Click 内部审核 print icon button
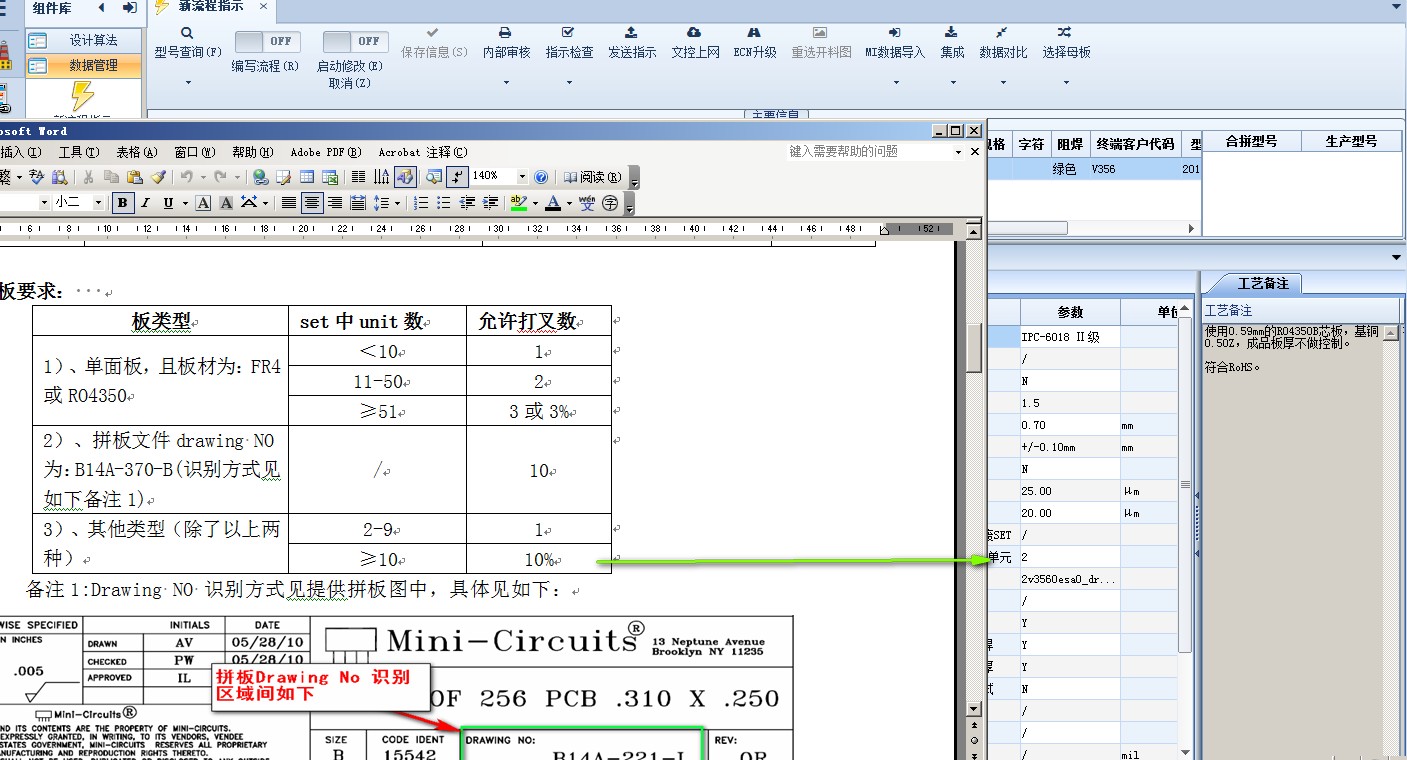This screenshot has width=1407, height=760. (506, 33)
